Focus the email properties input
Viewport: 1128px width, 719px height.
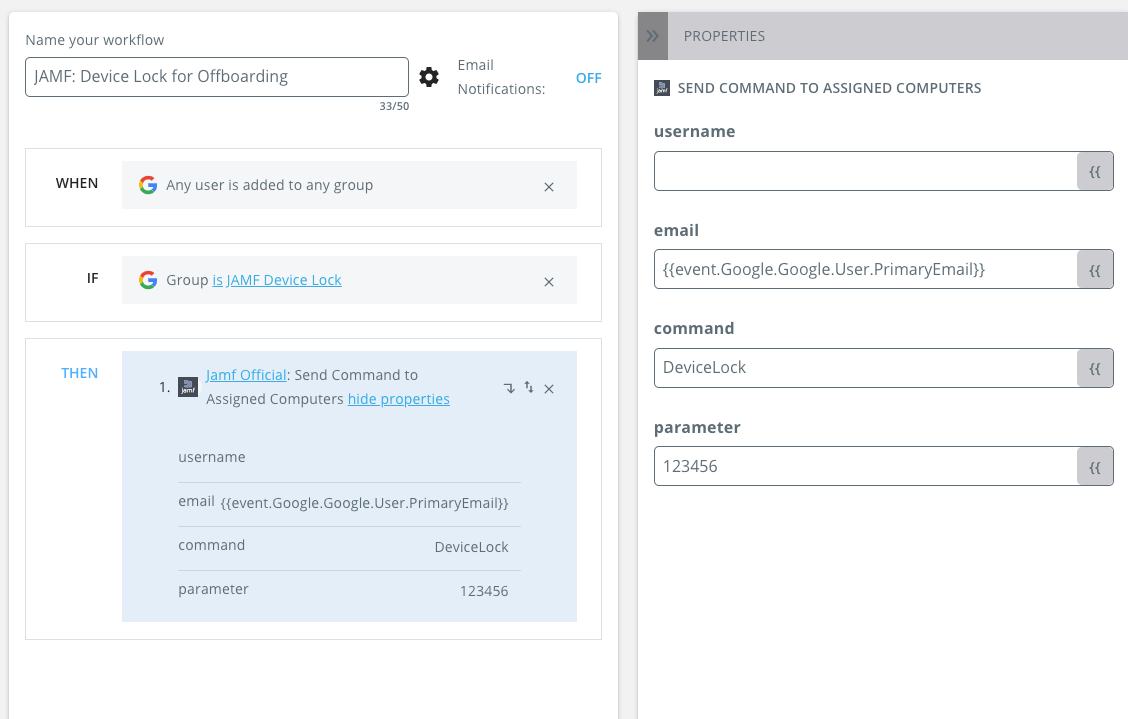coord(865,270)
